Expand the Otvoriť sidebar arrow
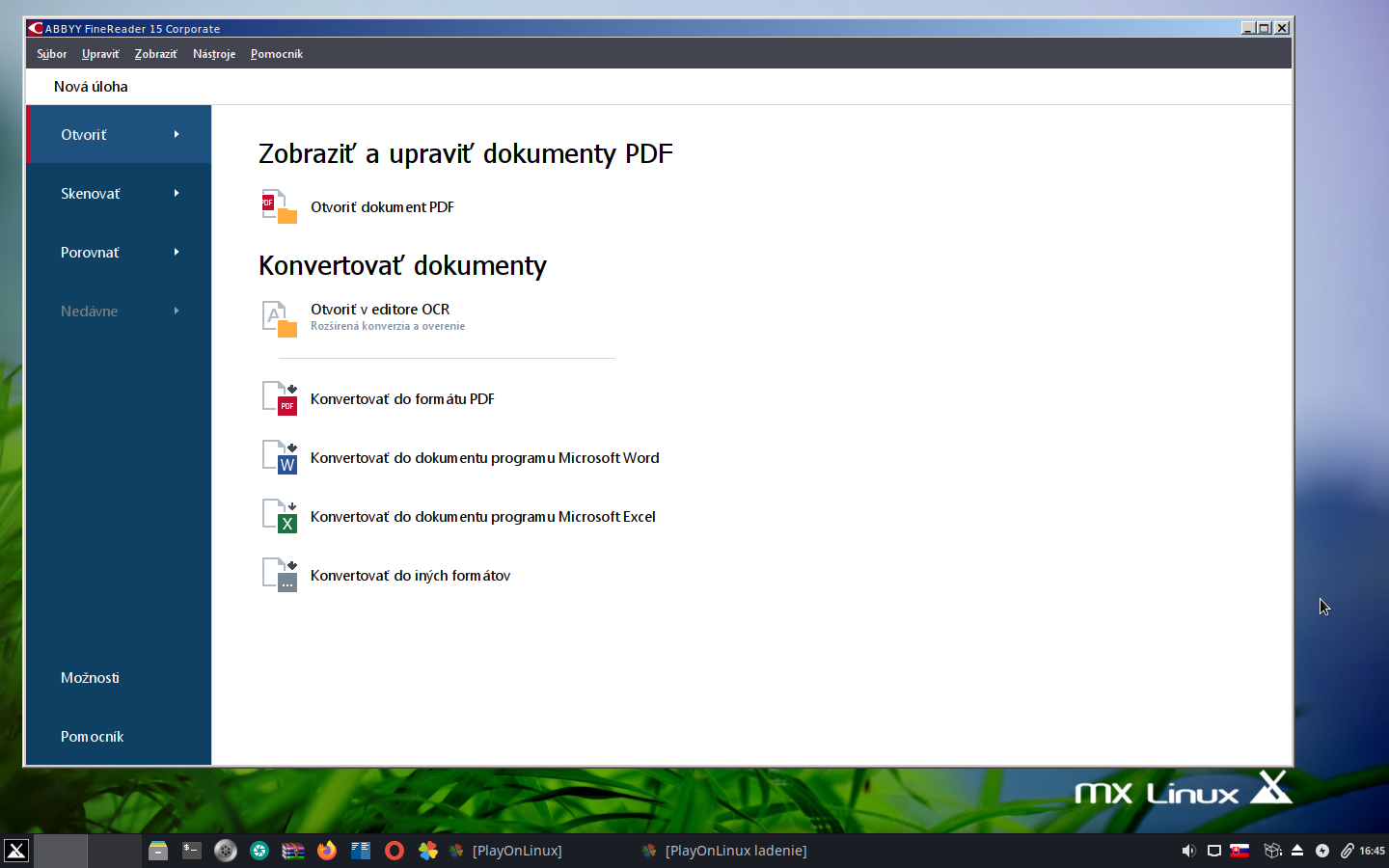The width and height of the screenshot is (1389, 868). point(177,134)
